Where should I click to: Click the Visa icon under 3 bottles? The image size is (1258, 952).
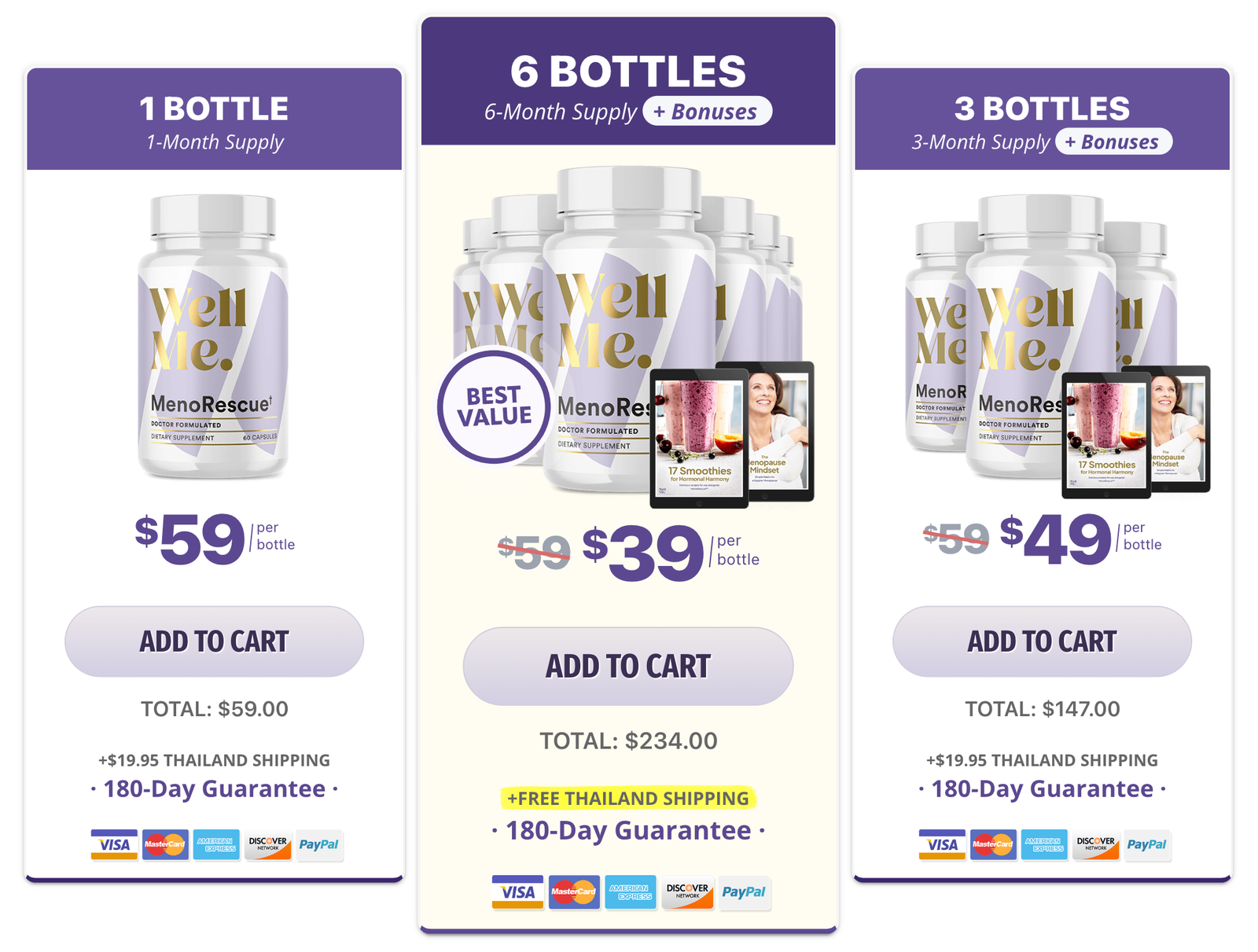[x=942, y=844]
